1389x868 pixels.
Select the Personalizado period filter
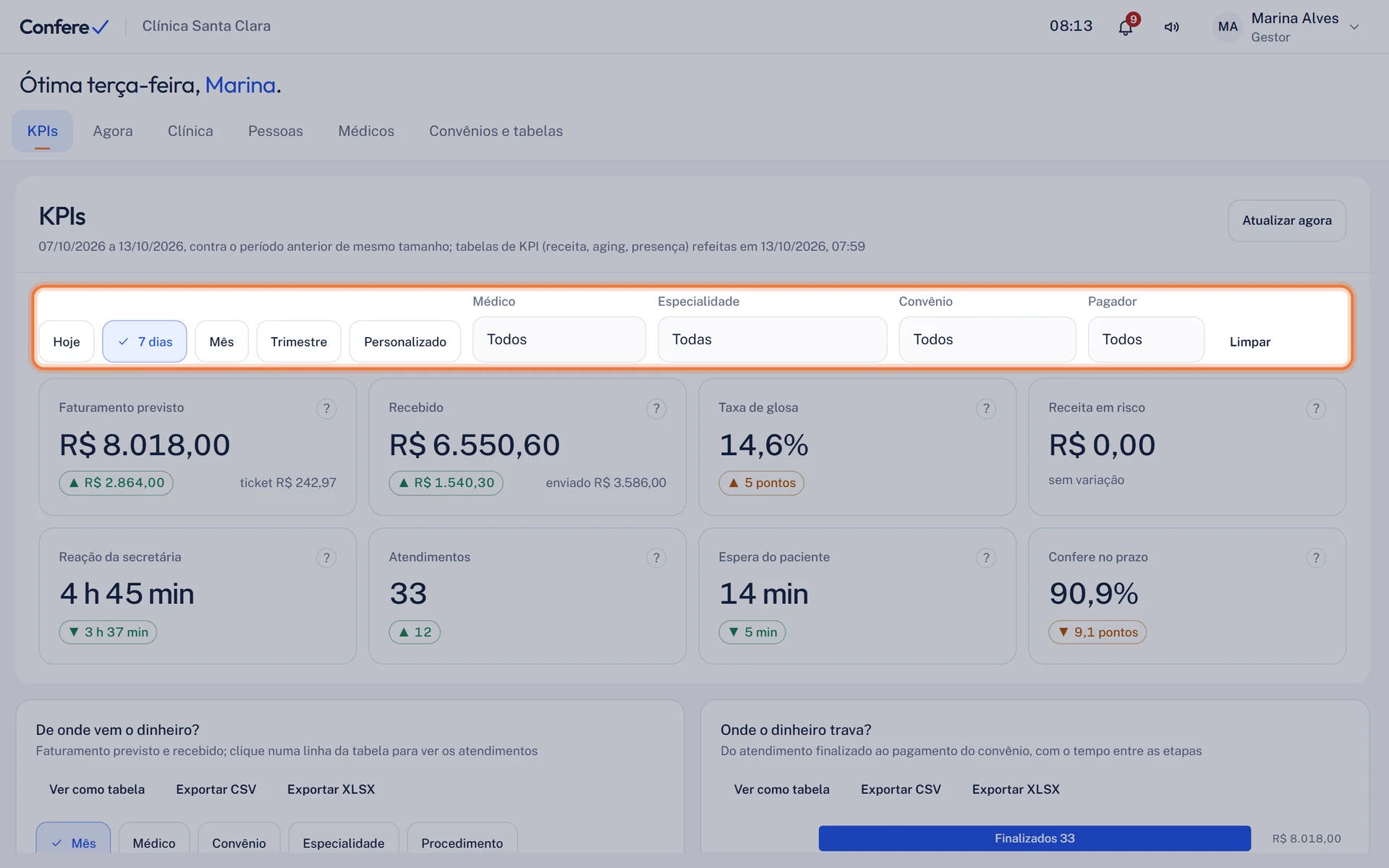405,341
